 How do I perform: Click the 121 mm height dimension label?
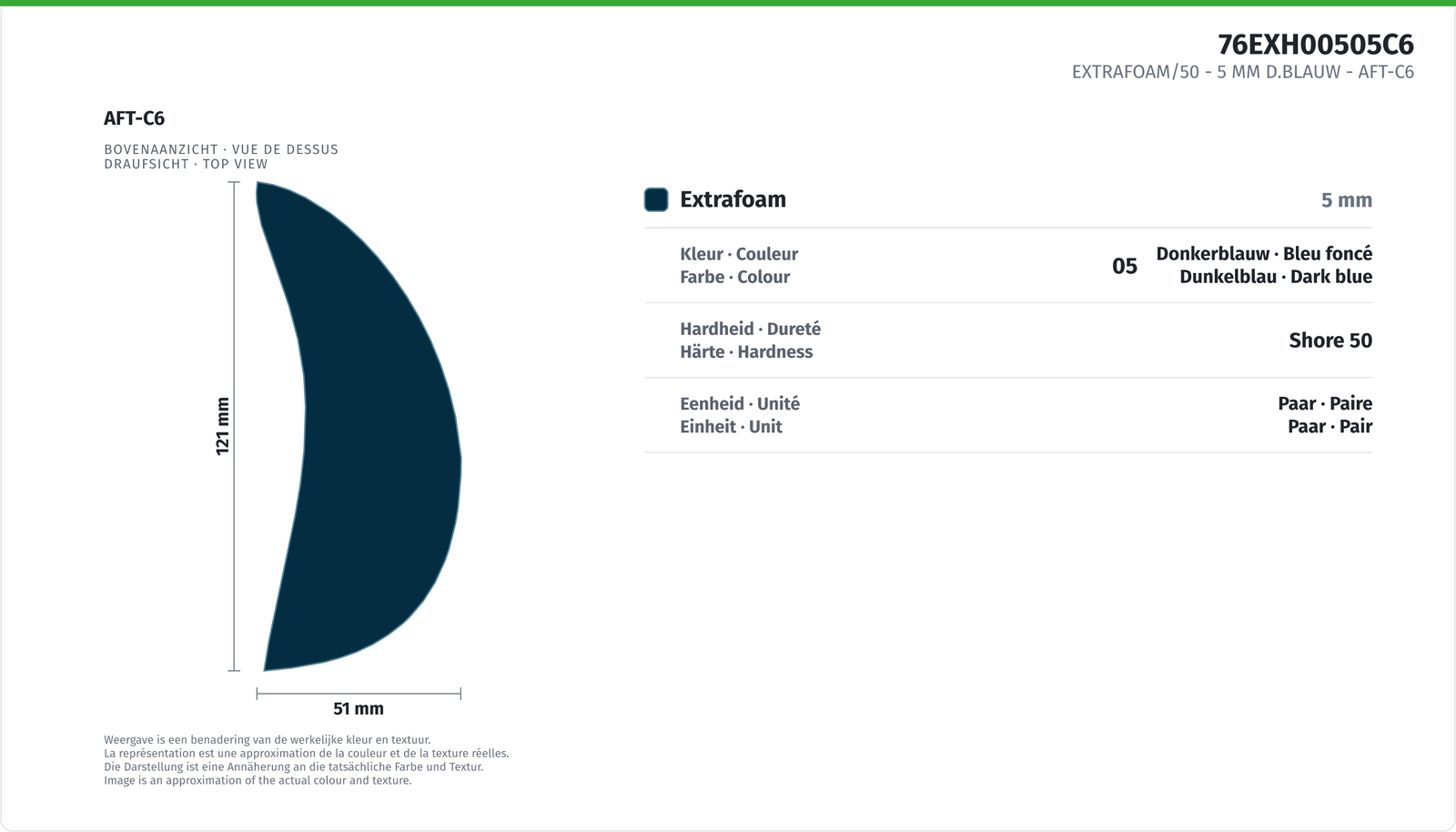point(222,426)
